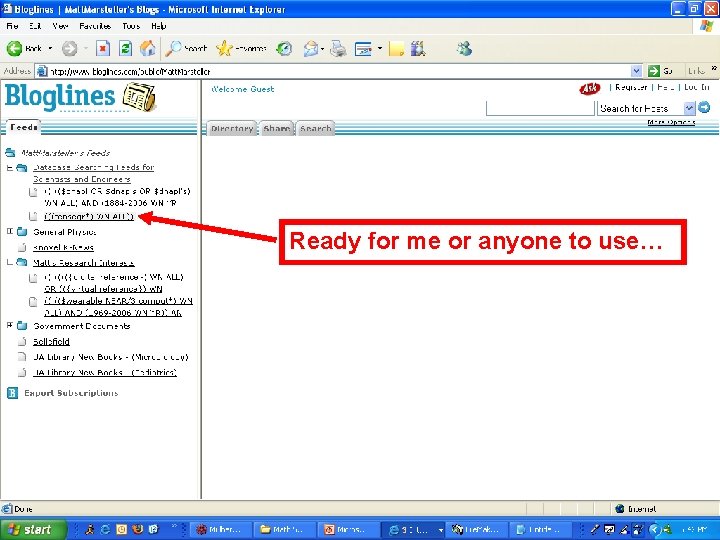This screenshot has width=720, height=540.
Task: Go to the Home page icon
Action: tap(147, 48)
